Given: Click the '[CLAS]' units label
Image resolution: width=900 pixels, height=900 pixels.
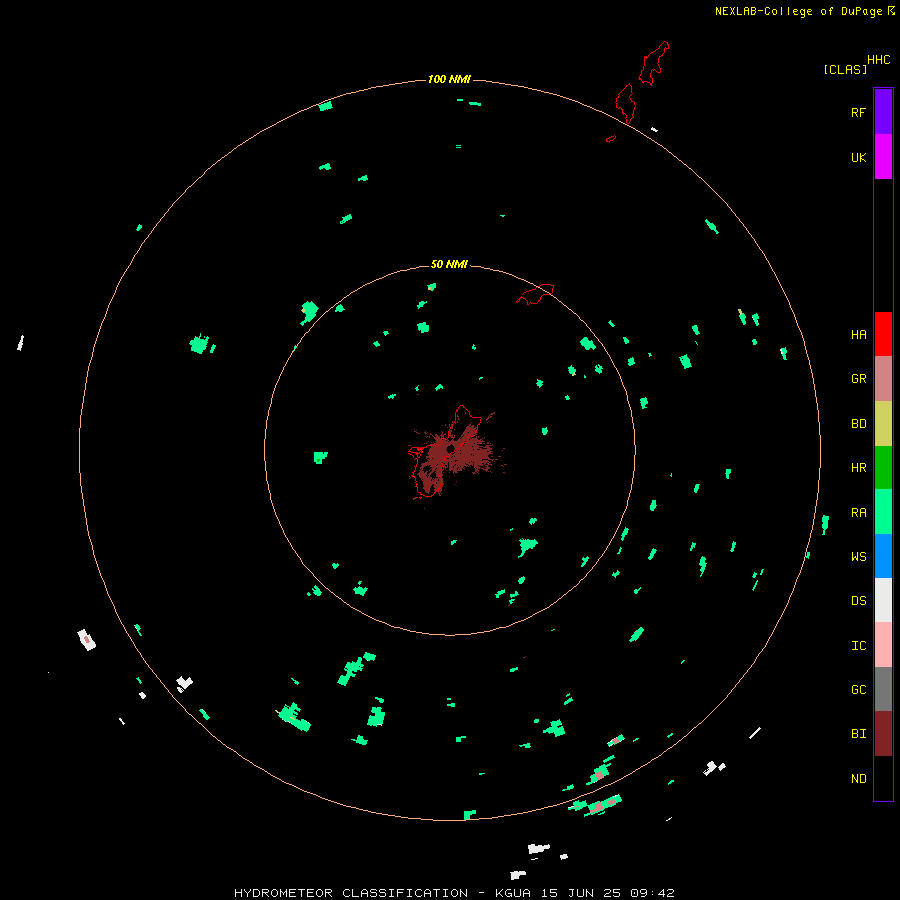Looking at the screenshot, I should click(x=845, y=69).
